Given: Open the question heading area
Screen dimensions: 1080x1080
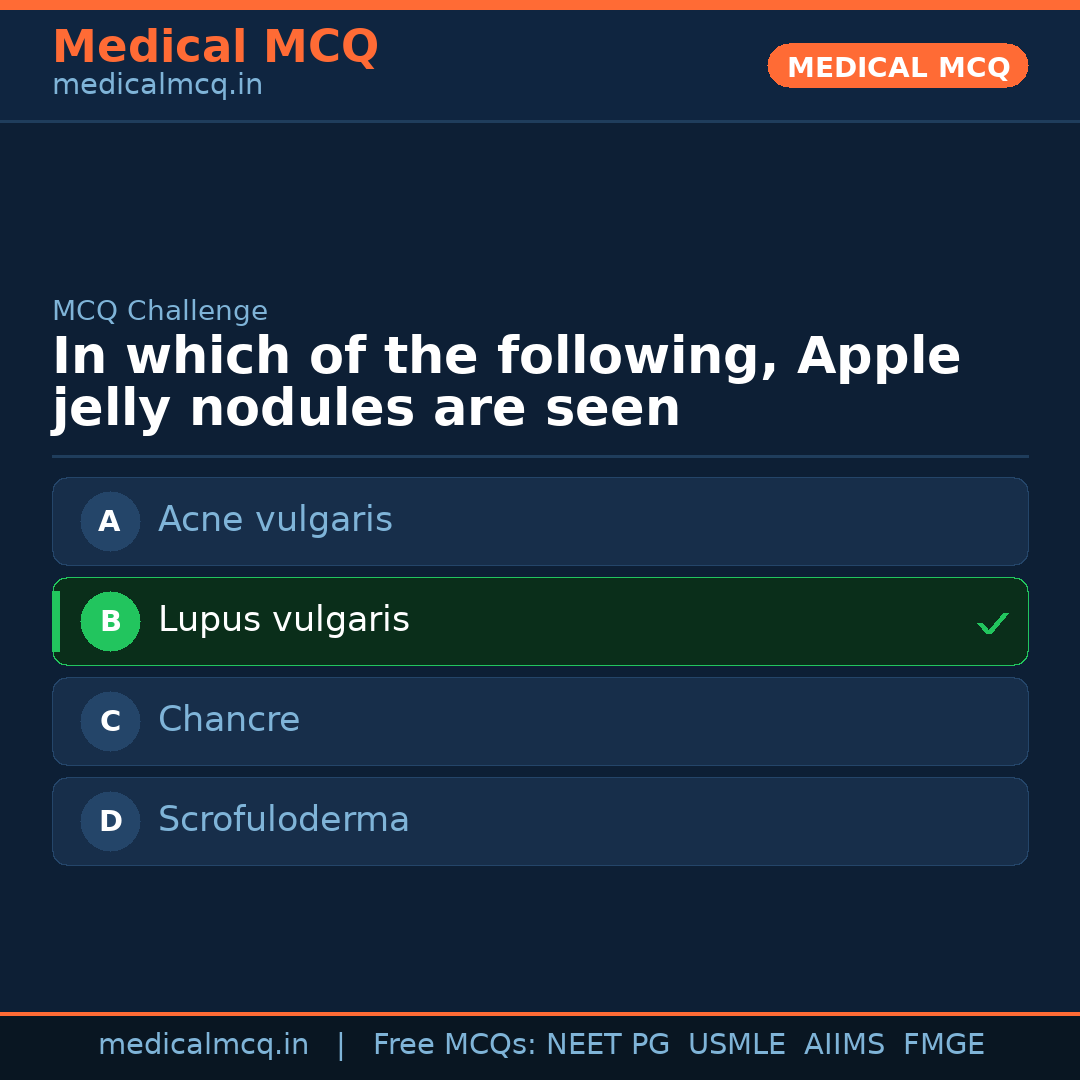Looking at the screenshot, I should pyautogui.click(x=507, y=381).
